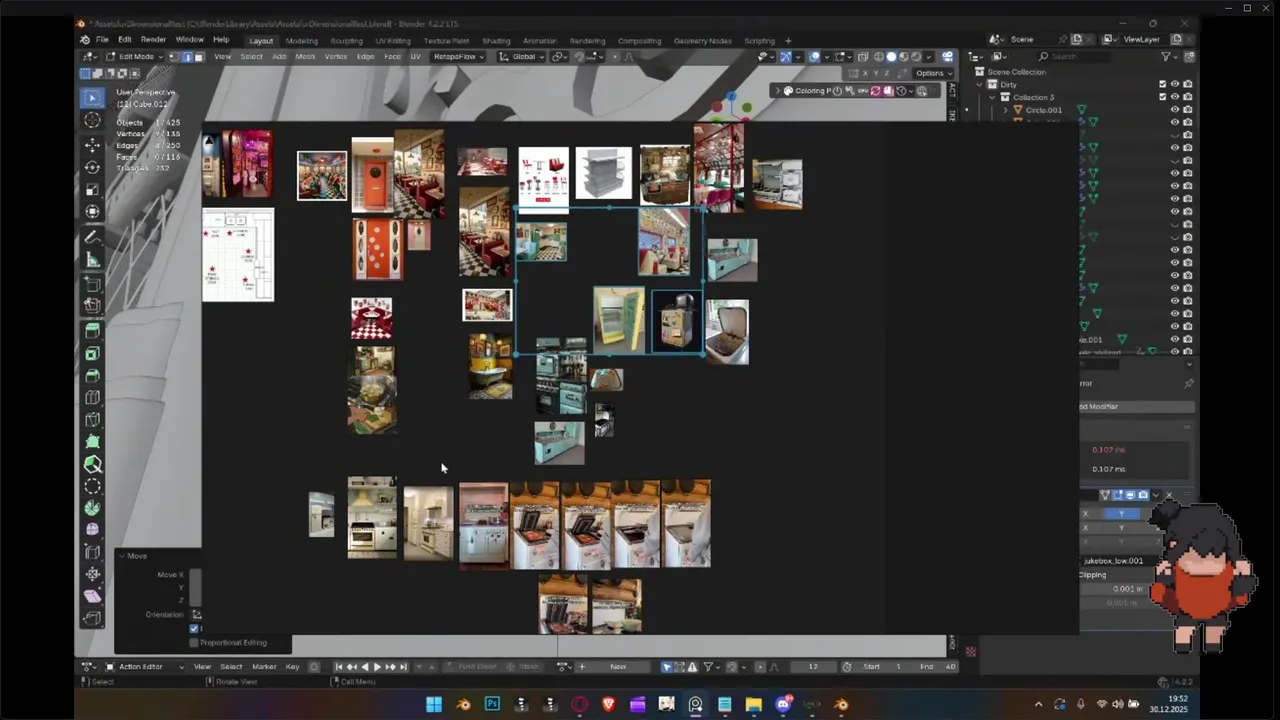Open the Global orientation dropdown
1280x720 pixels.
[x=521, y=57]
